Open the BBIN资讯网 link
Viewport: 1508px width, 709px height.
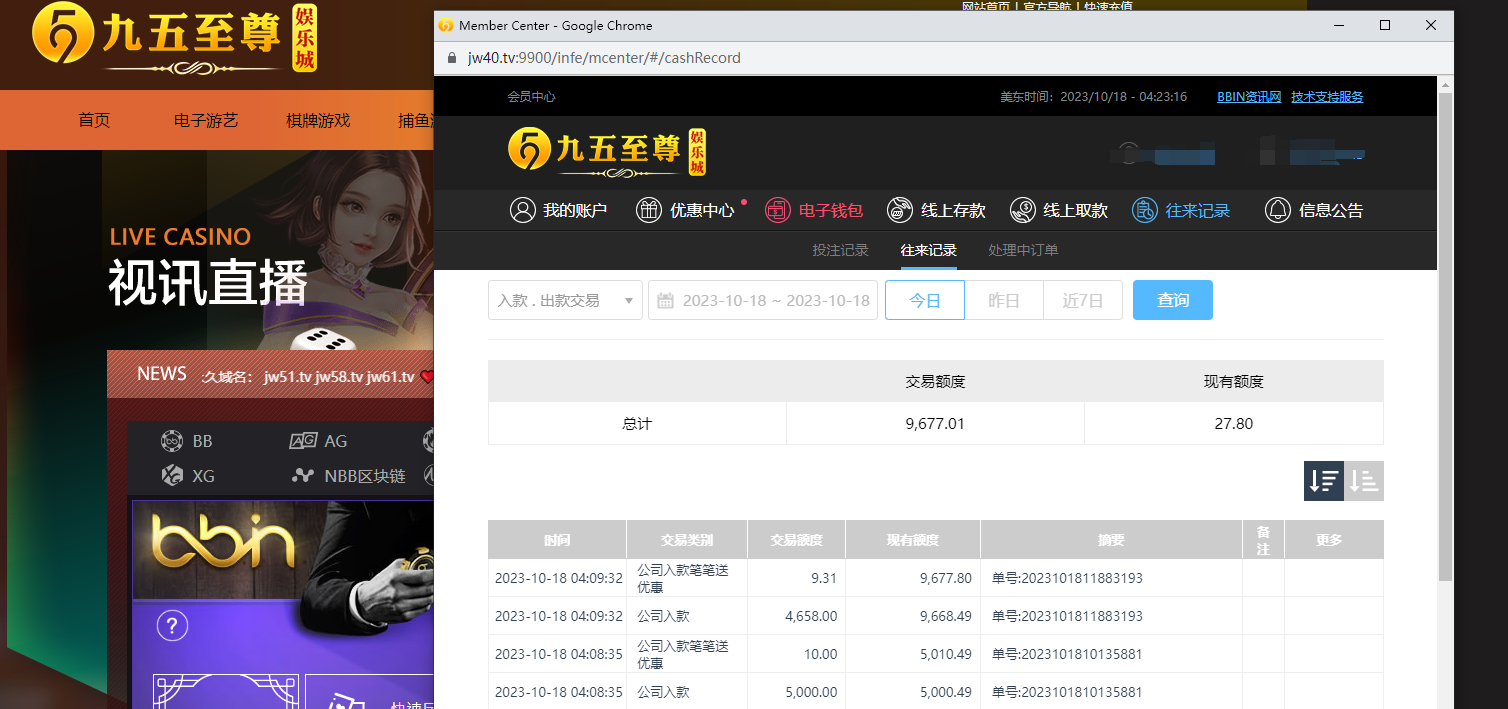(x=1248, y=97)
